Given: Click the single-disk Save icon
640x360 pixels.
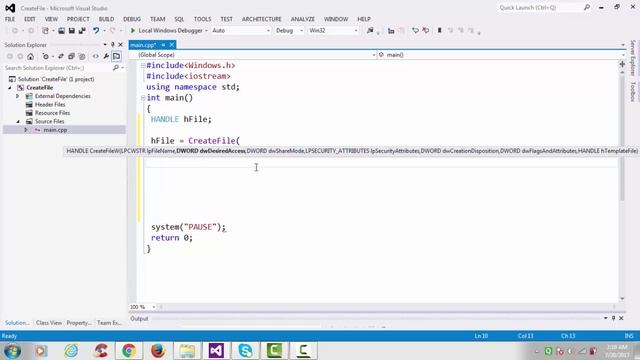Looking at the screenshot, I should point(71,31).
